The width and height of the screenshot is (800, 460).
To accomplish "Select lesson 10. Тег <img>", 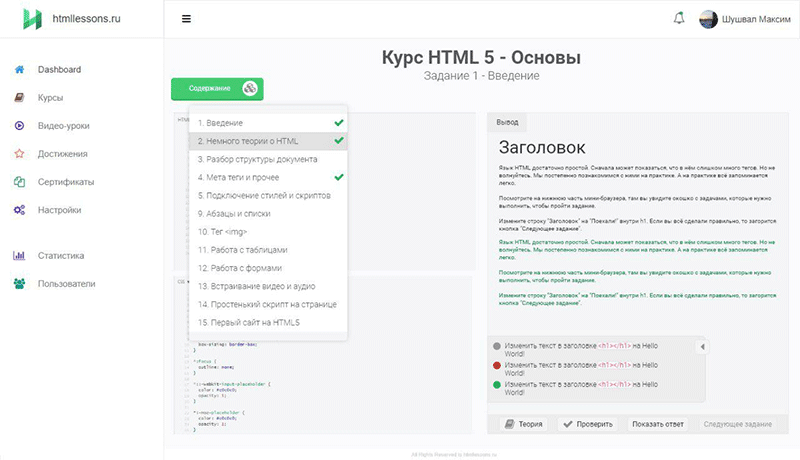I will pyautogui.click(x=268, y=232).
